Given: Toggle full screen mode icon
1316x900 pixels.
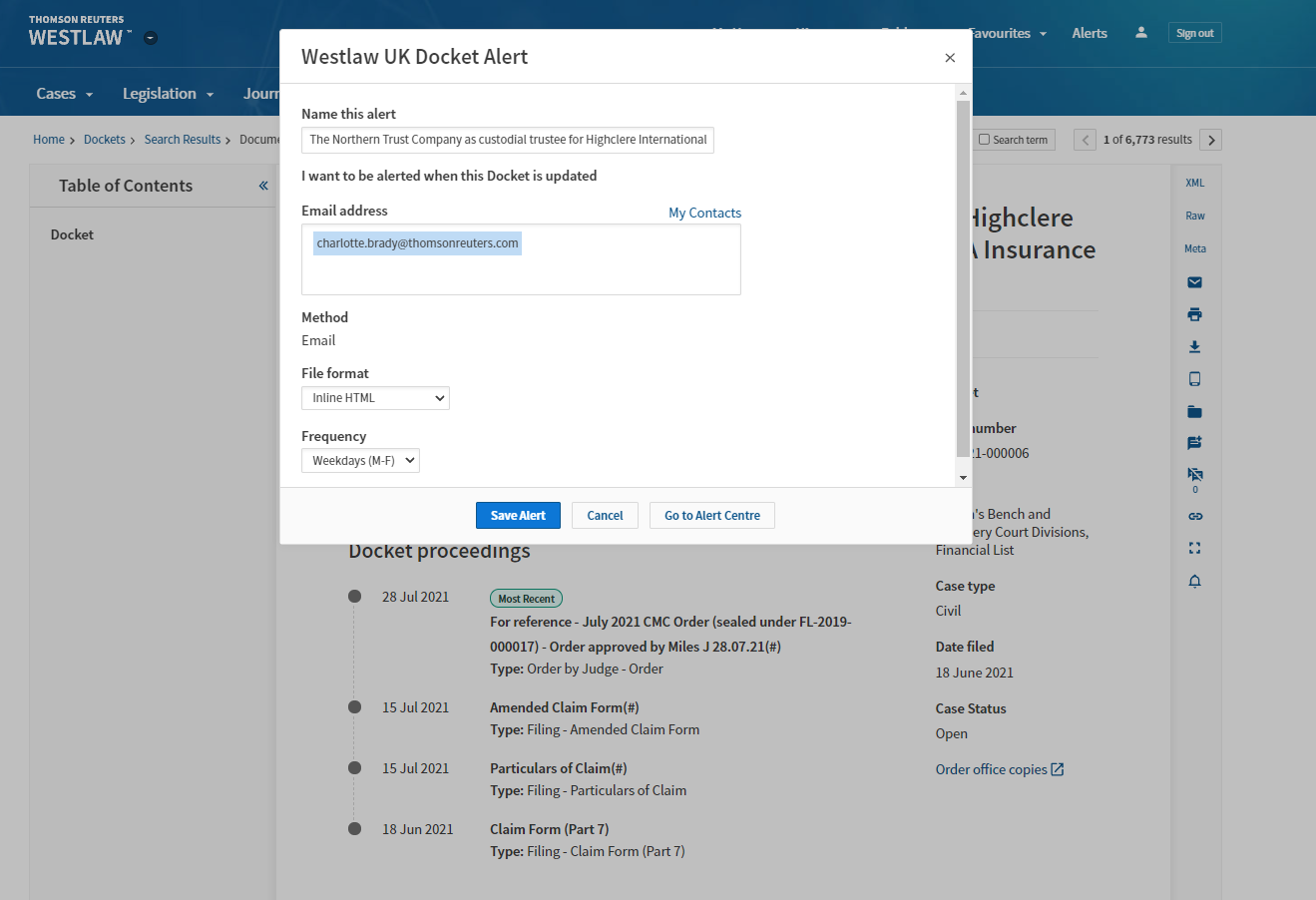Looking at the screenshot, I should 1195,548.
